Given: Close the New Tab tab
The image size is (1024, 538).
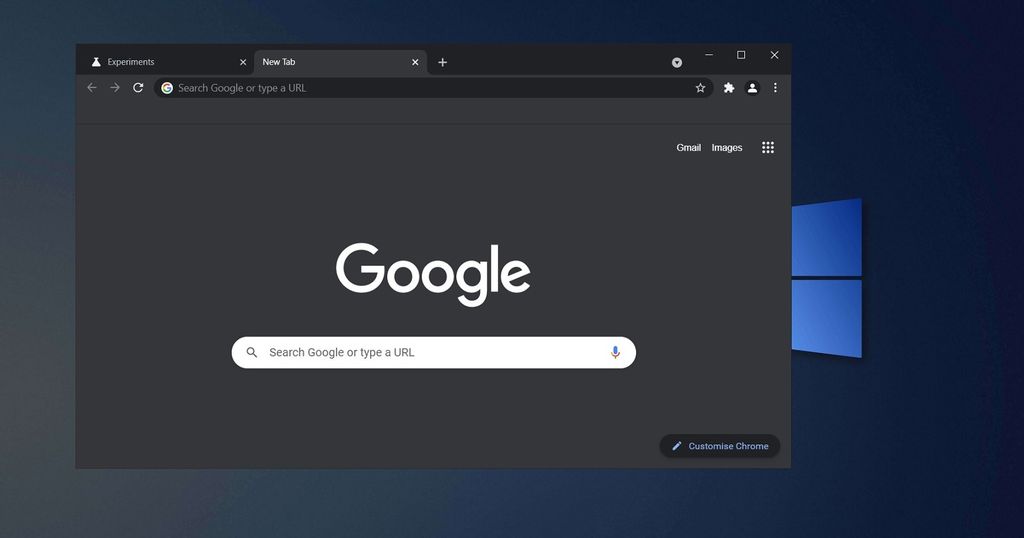Looking at the screenshot, I should 415,62.
